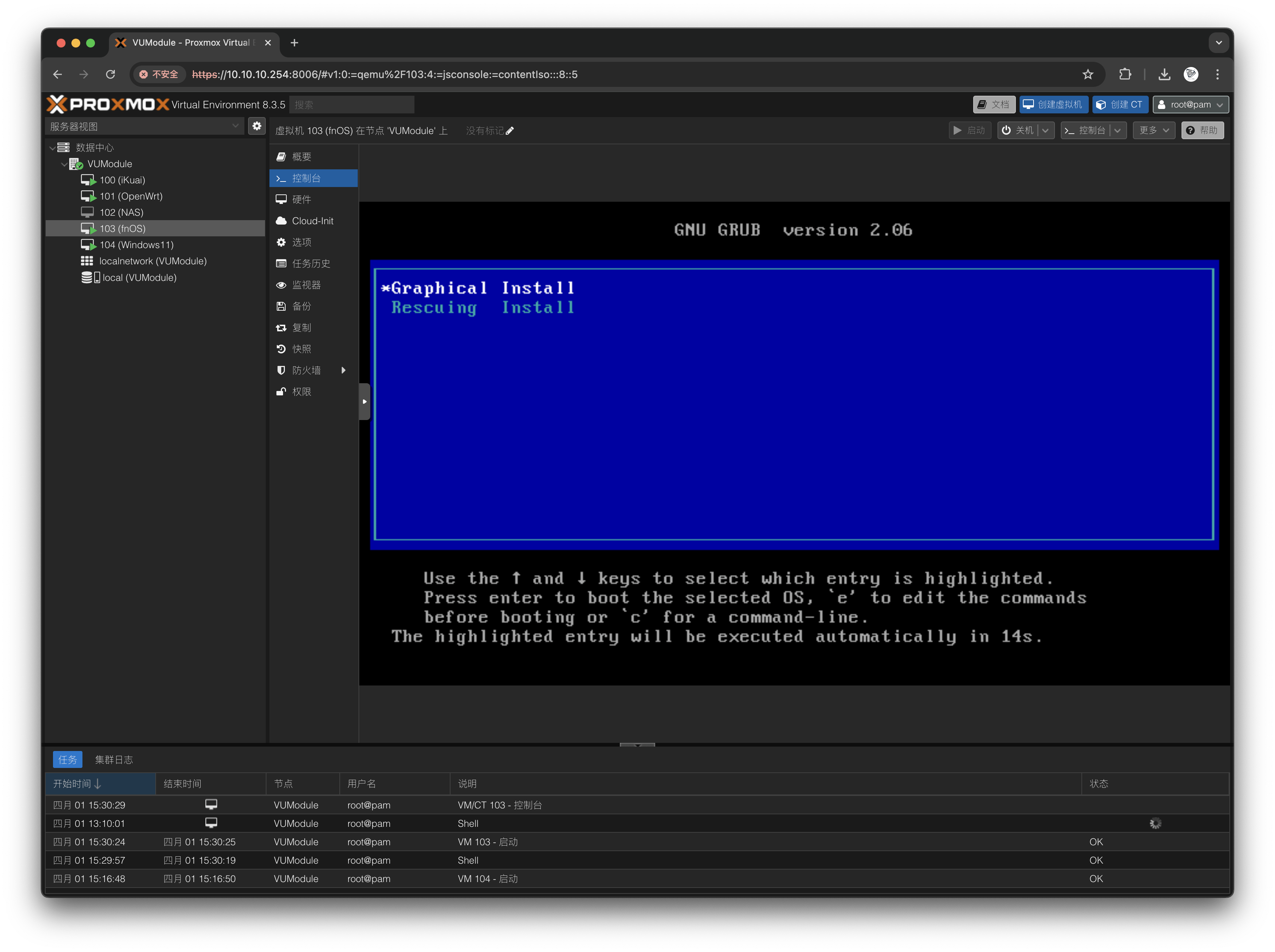Open the Monitor (监视器) eye icon item
Screen dimensions: 1275x952
306,285
